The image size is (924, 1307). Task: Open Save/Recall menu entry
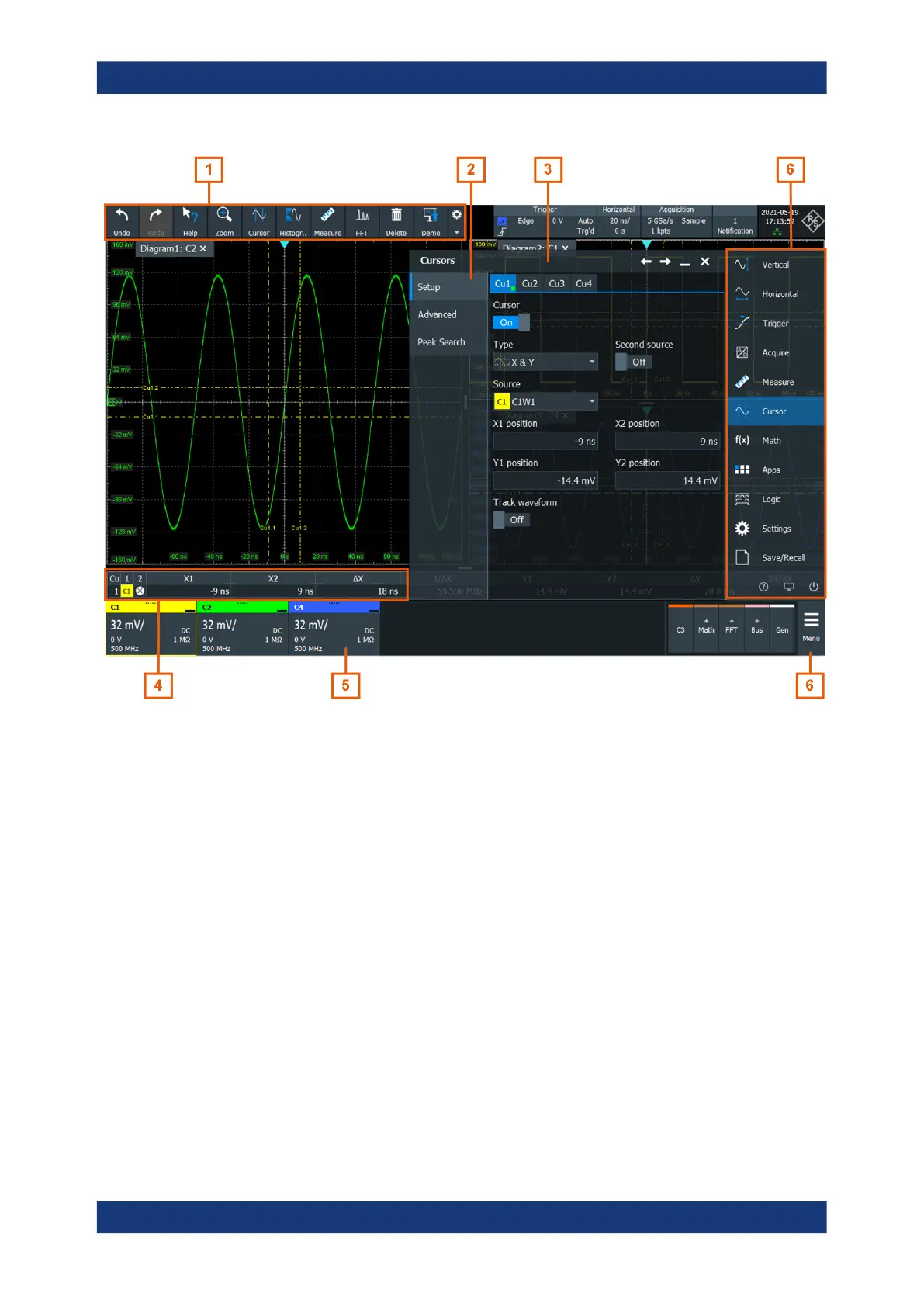pos(776,558)
